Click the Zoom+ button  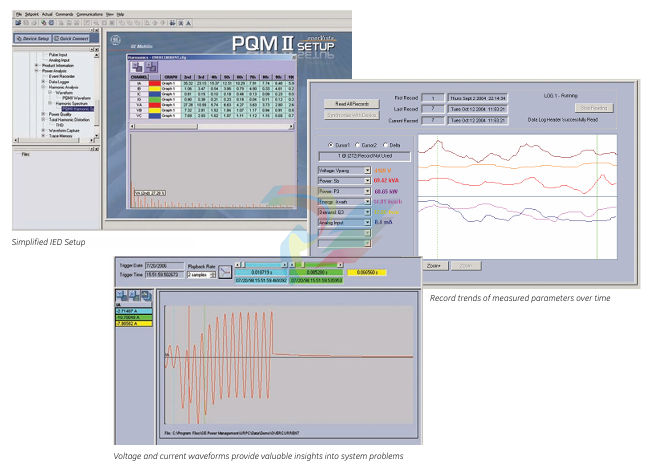(x=434, y=266)
